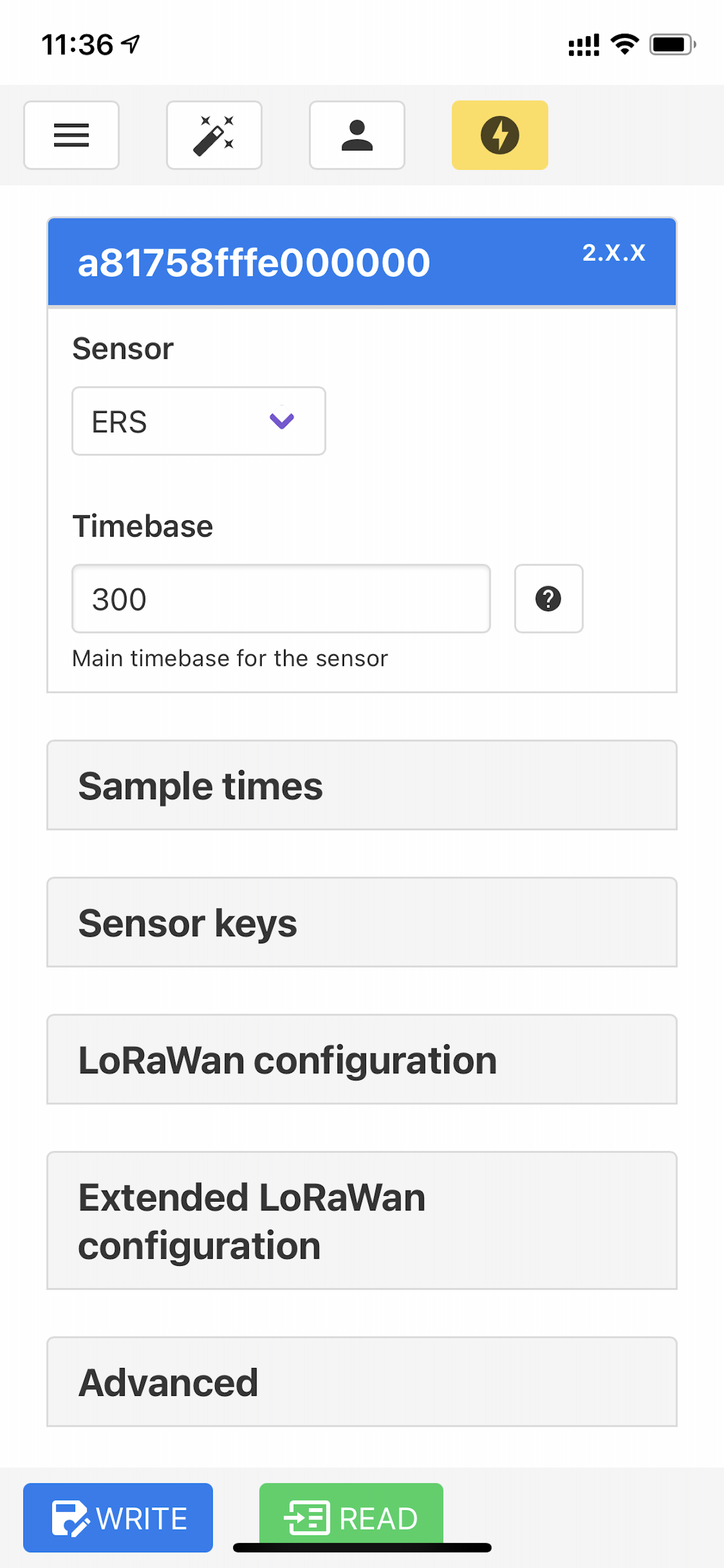
Task: Tap the 2.X.X version label
Action: click(613, 253)
